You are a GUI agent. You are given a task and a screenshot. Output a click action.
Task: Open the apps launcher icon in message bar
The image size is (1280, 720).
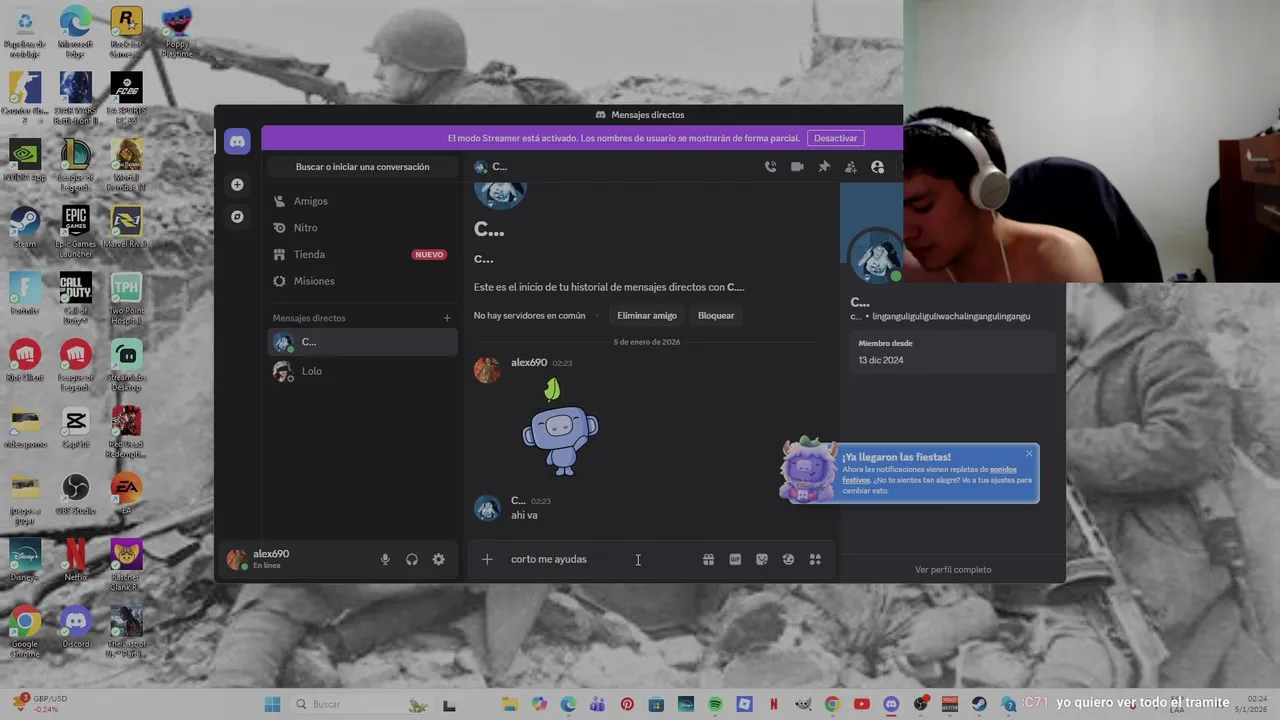click(x=815, y=560)
